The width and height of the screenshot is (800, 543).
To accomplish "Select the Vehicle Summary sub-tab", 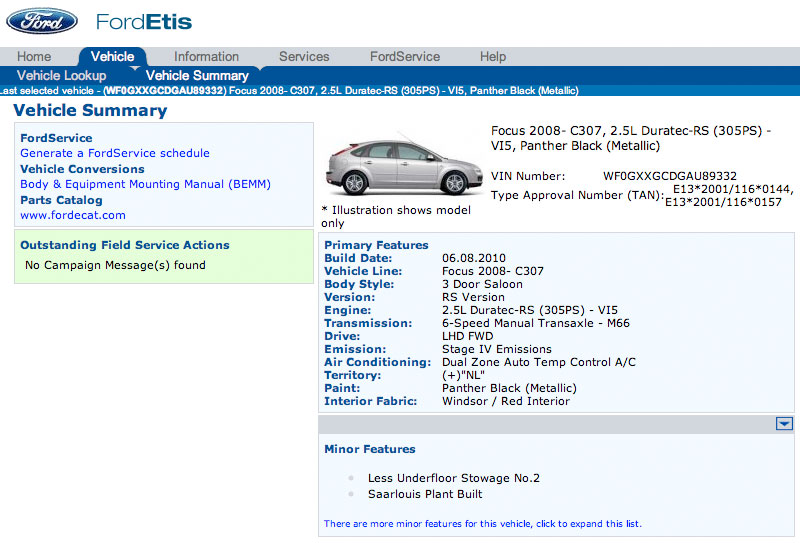I will 197,76.
